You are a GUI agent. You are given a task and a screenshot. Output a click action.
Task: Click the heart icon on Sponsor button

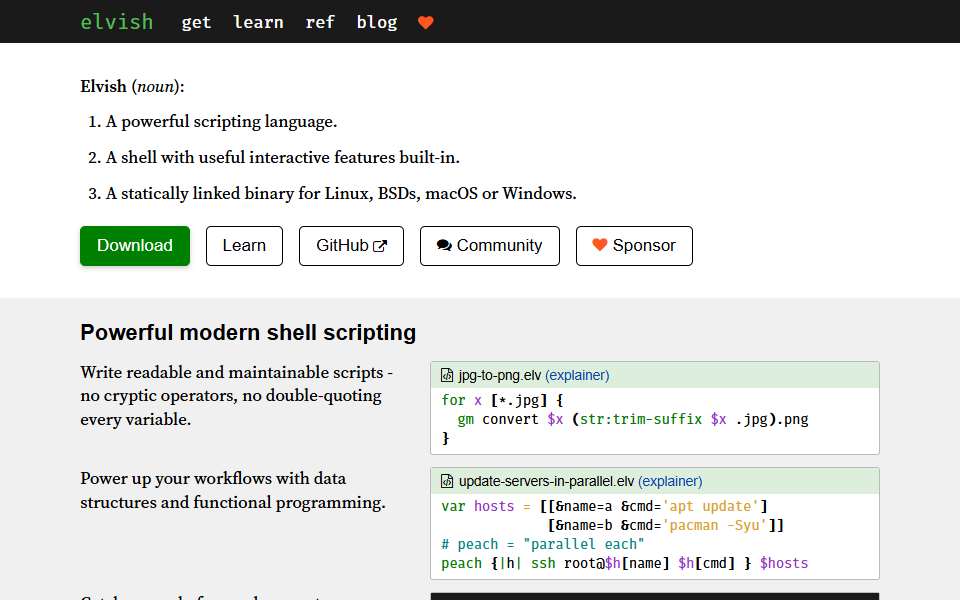(x=599, y=245)
